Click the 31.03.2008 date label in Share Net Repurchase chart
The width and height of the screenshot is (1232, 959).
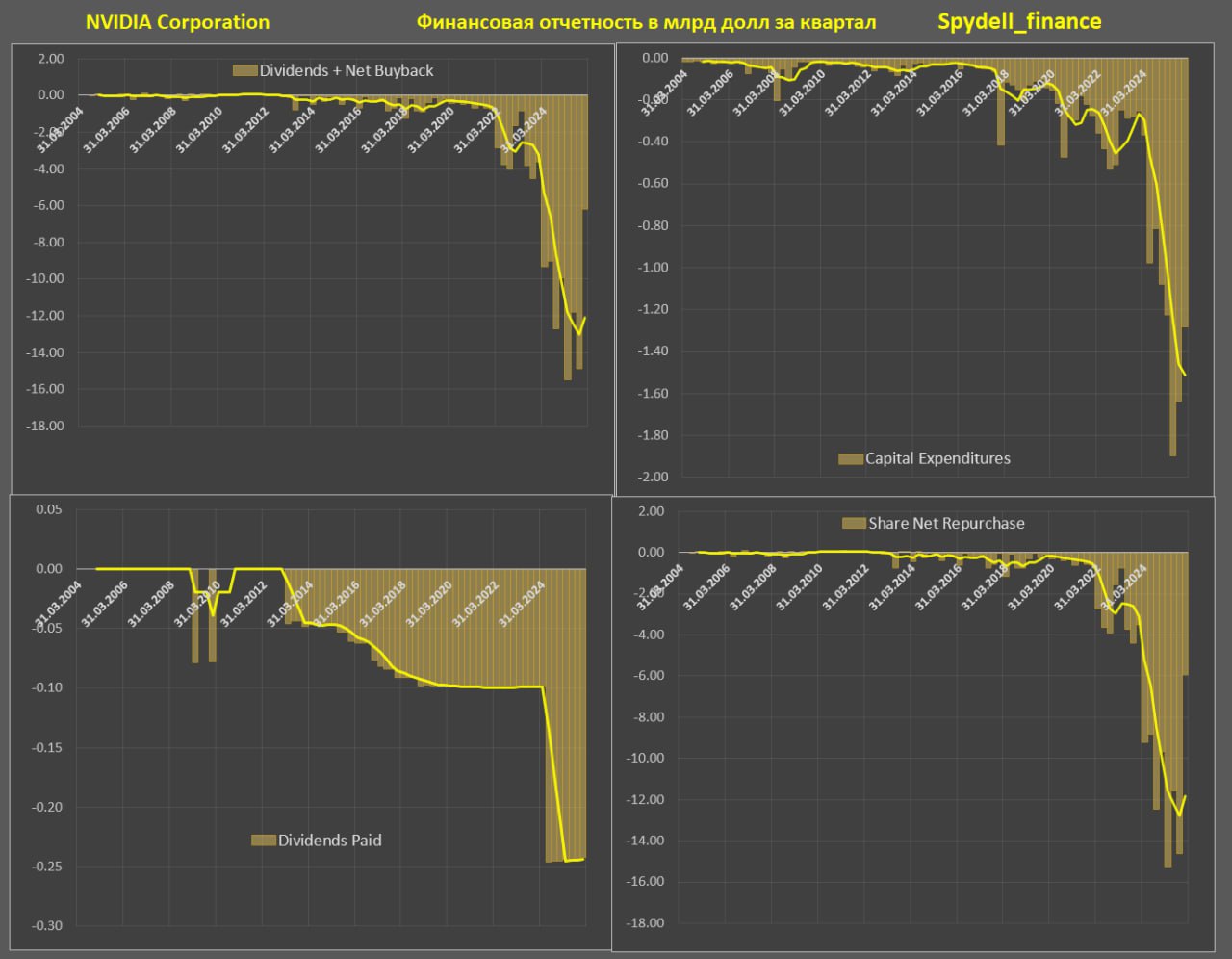(x=753, y=586)
